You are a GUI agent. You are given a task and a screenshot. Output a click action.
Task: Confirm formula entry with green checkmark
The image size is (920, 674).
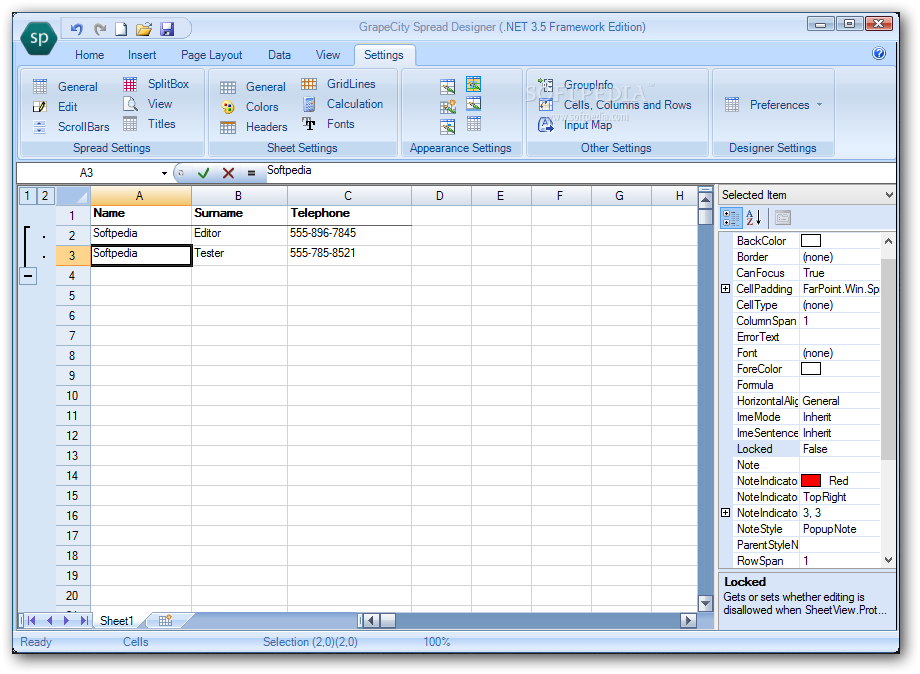coord(204,173)
